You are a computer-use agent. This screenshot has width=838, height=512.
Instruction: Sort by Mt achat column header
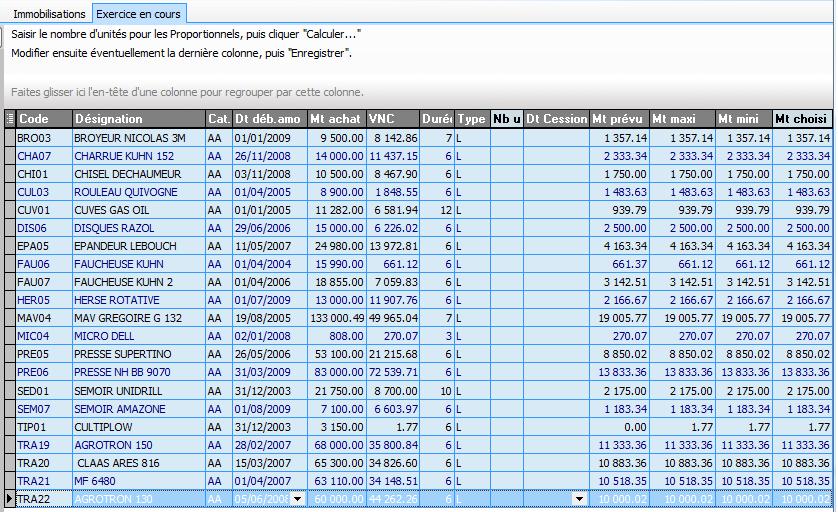[x=336, y=119]
